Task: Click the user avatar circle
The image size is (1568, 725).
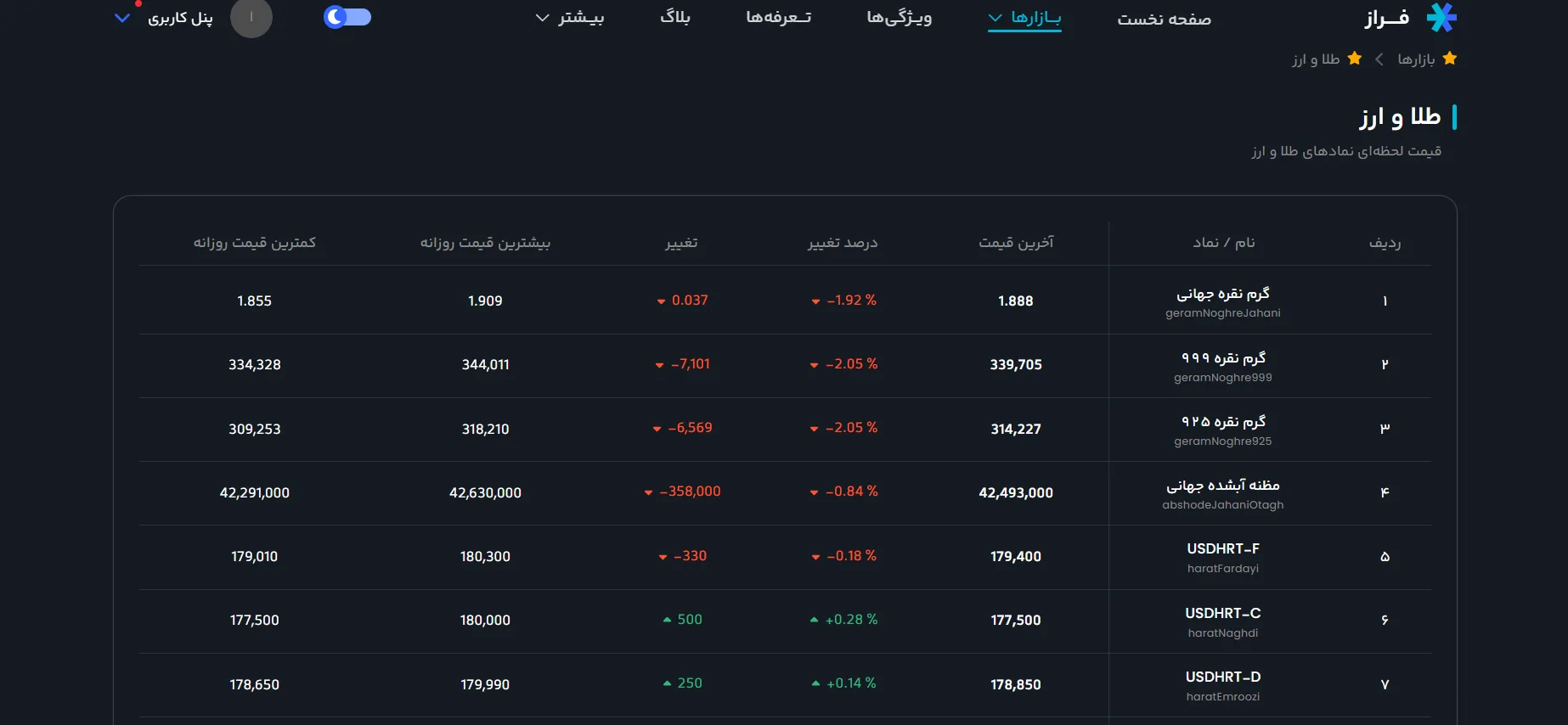Action: (x=251, y=17)
